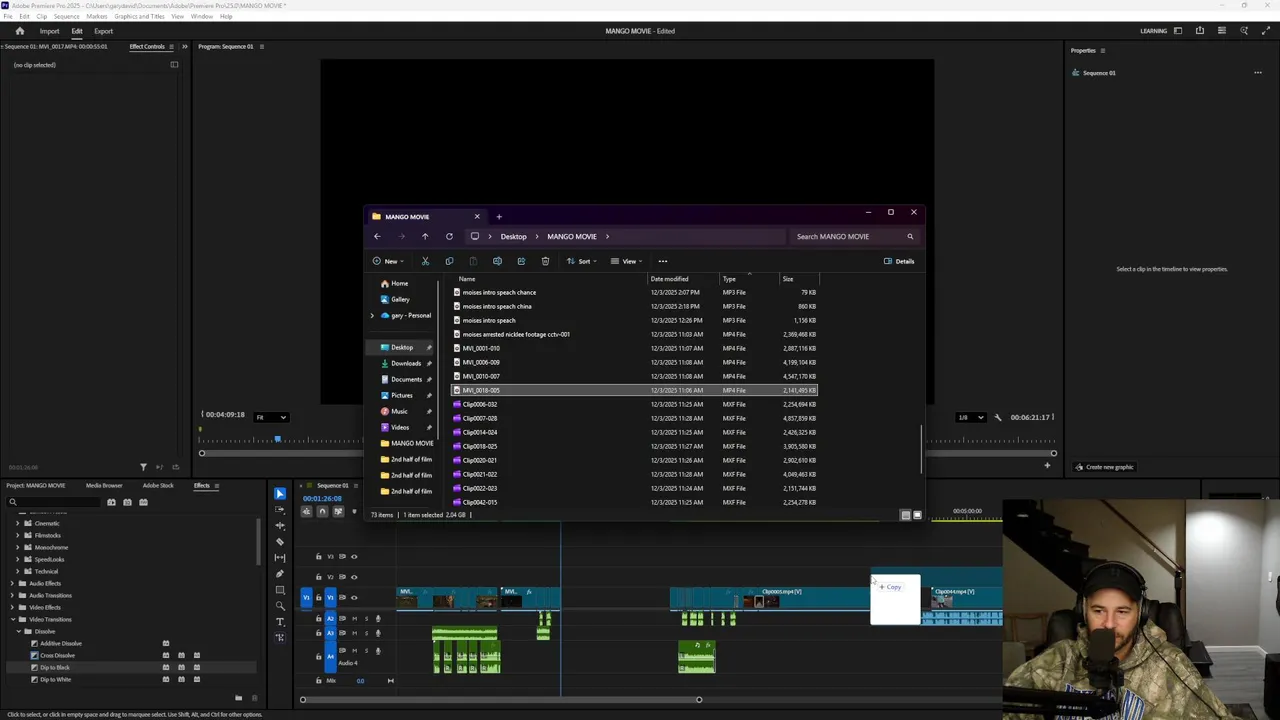This screenshot has width=1280, height=720.
Task: Click the Delete trash icon in File Explorer
Action: point(545,261)
